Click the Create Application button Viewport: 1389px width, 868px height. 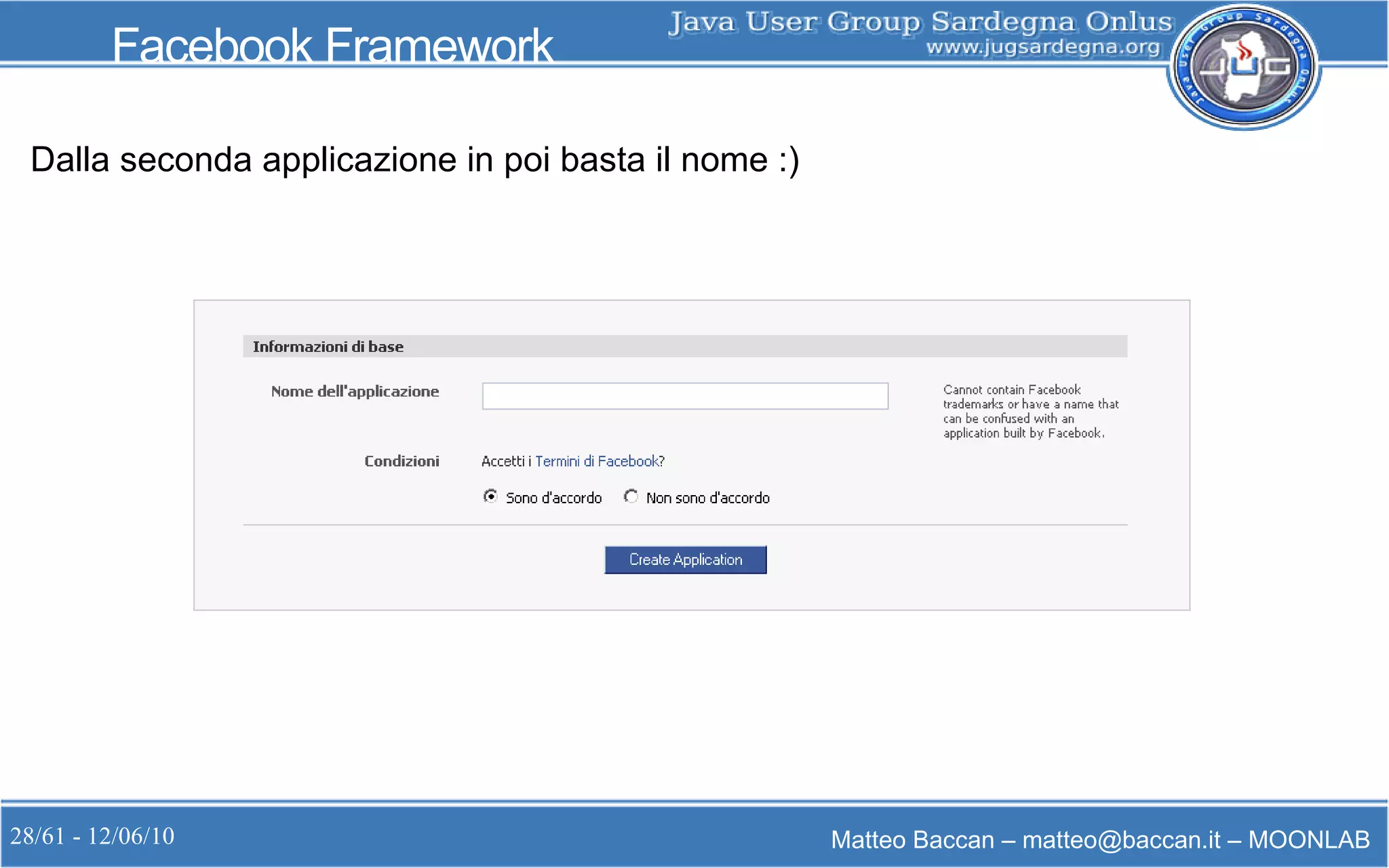pos(686,559)
